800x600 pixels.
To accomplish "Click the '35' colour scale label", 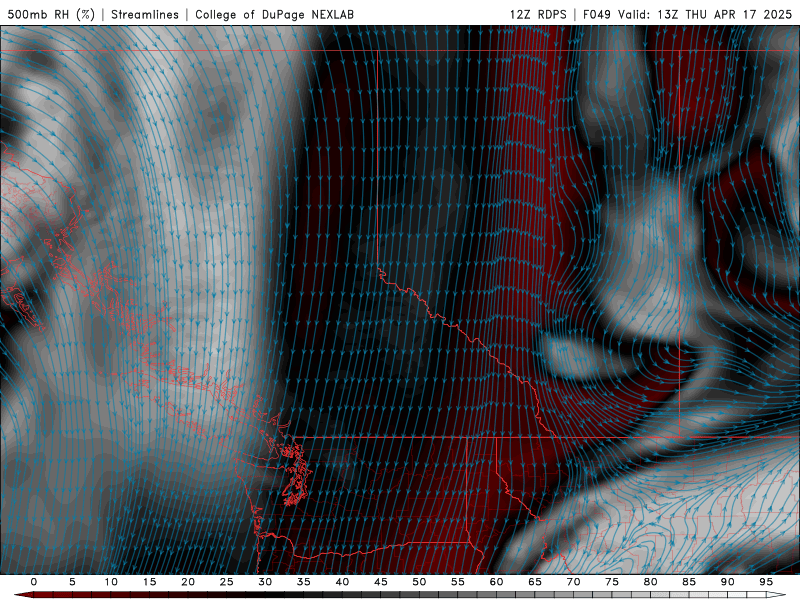I will (304, 582).
